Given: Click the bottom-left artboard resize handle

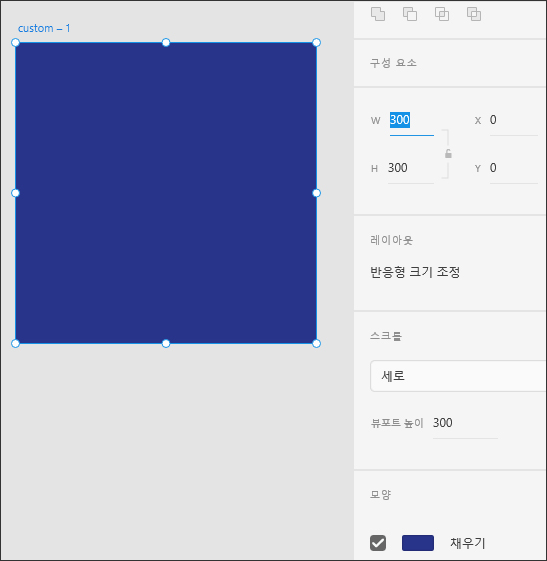Looking at the screenshot, I should (15, 343).
